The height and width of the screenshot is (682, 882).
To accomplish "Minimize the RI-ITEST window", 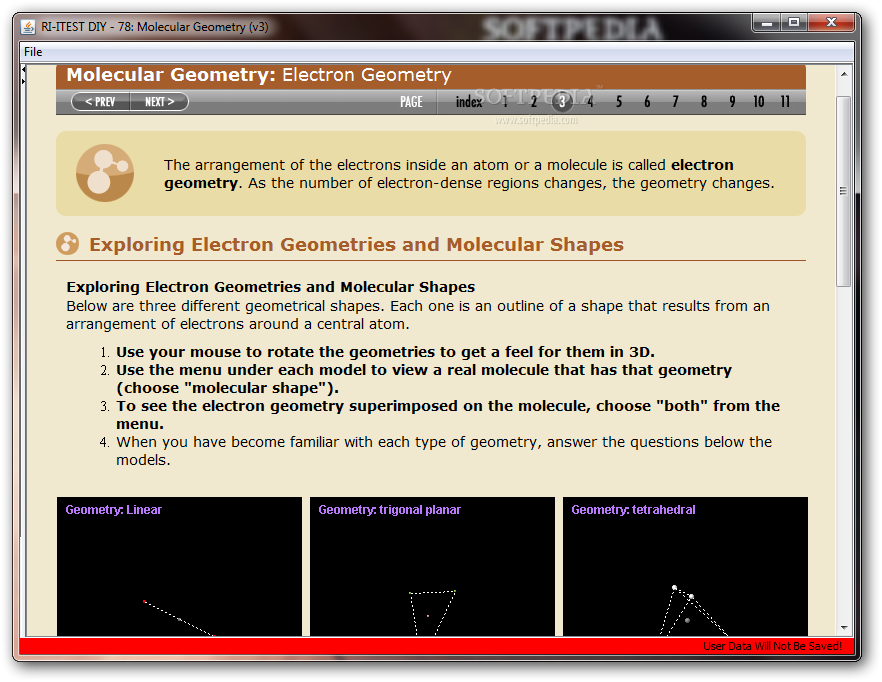I will pos(767,23).
